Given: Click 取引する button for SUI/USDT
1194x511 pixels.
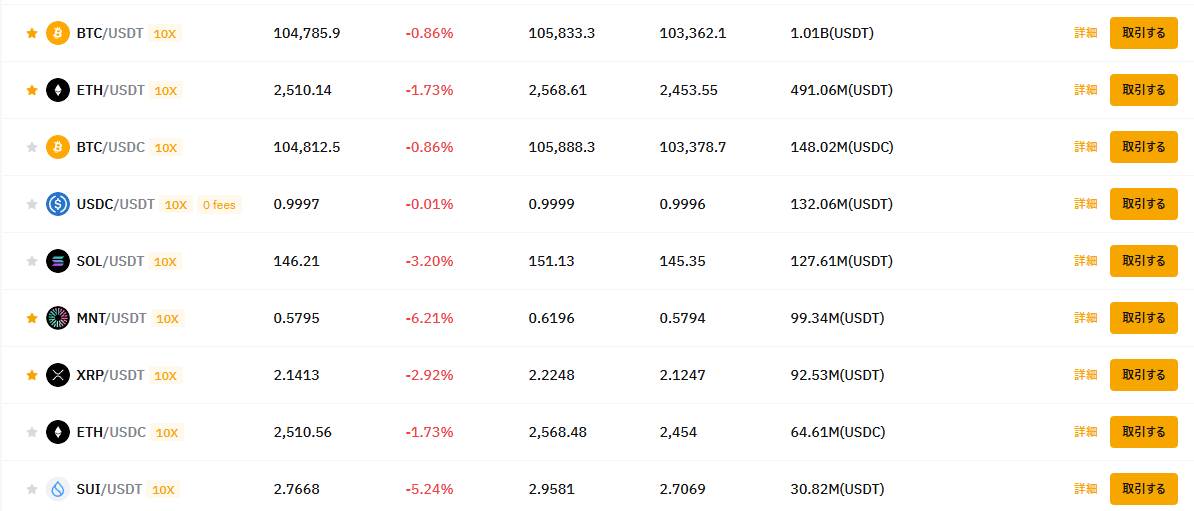Looking at the screenshot, I should (x=1144, y=489).
